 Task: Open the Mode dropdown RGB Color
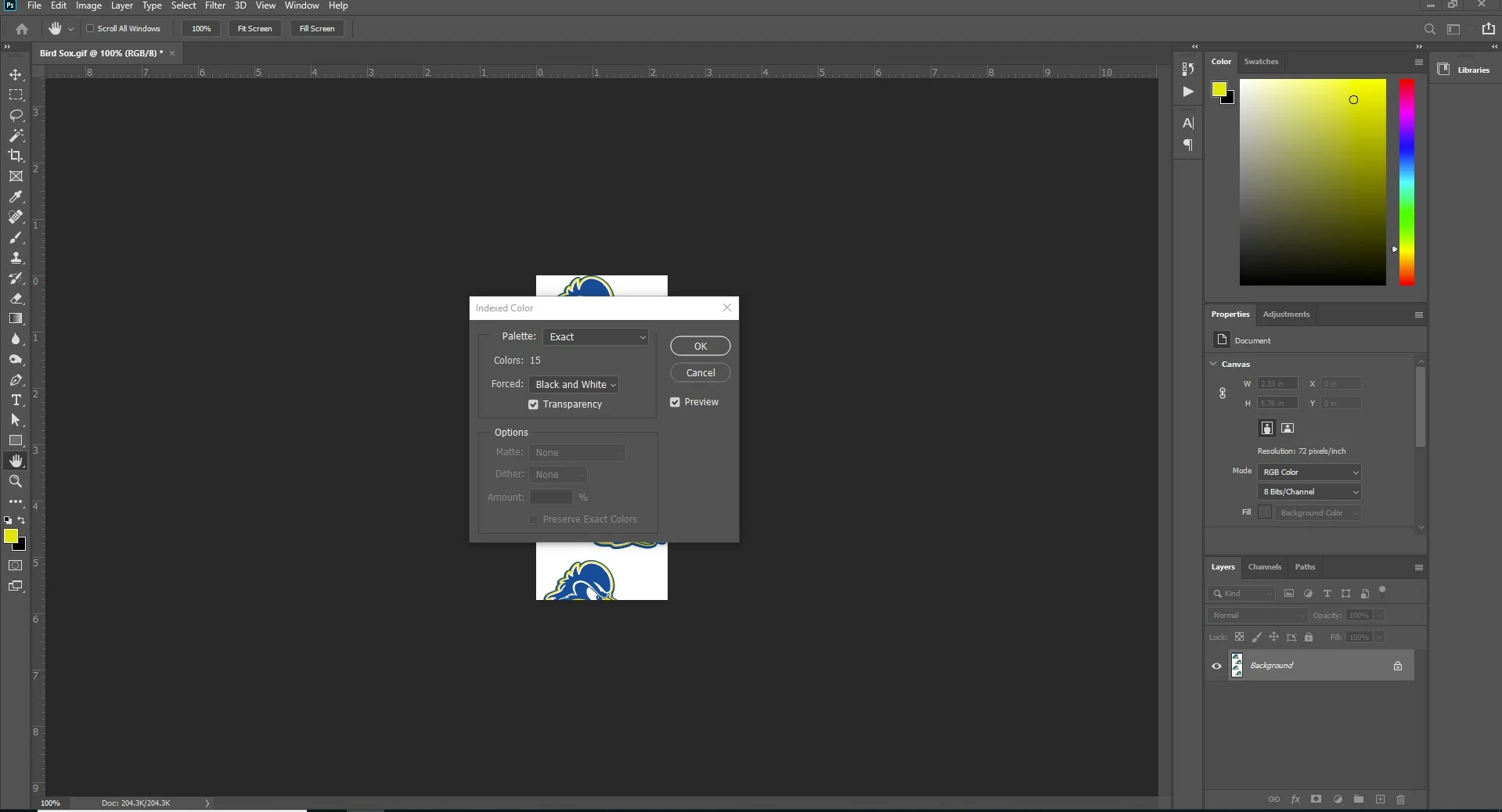coord(1309,472)
